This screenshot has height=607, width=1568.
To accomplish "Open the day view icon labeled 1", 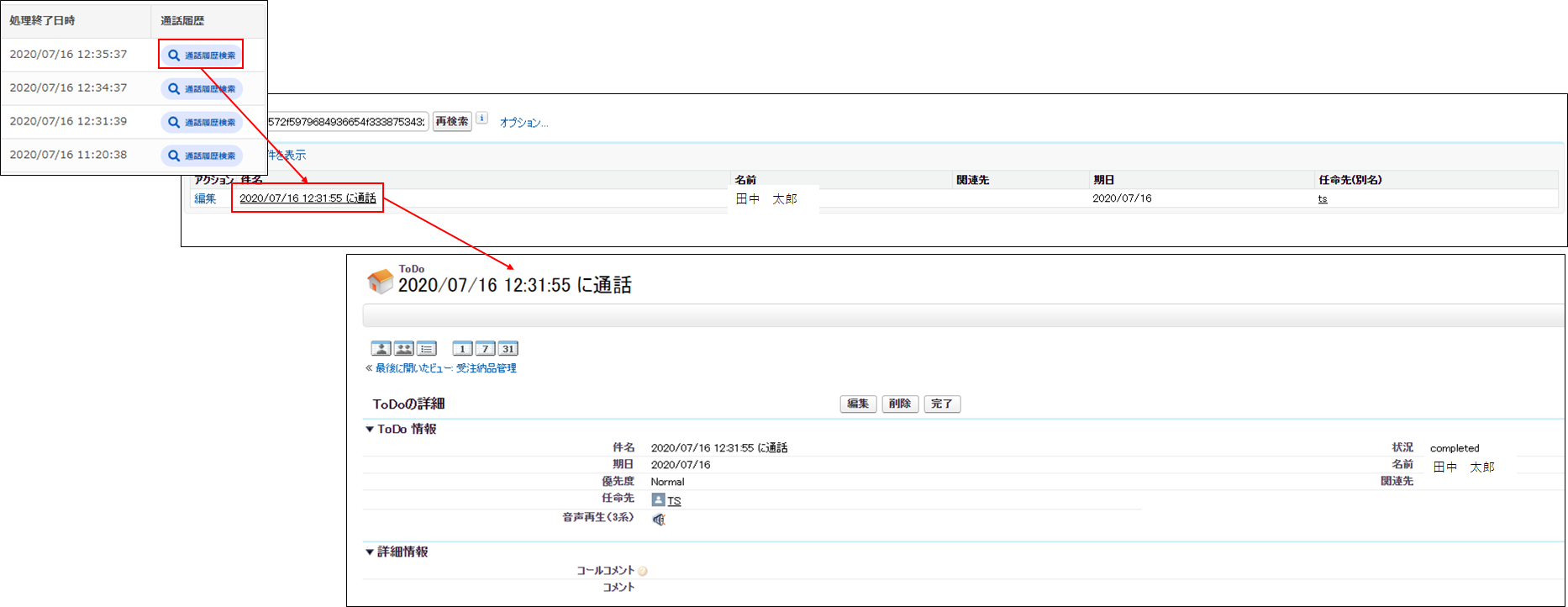I will 462,349.
